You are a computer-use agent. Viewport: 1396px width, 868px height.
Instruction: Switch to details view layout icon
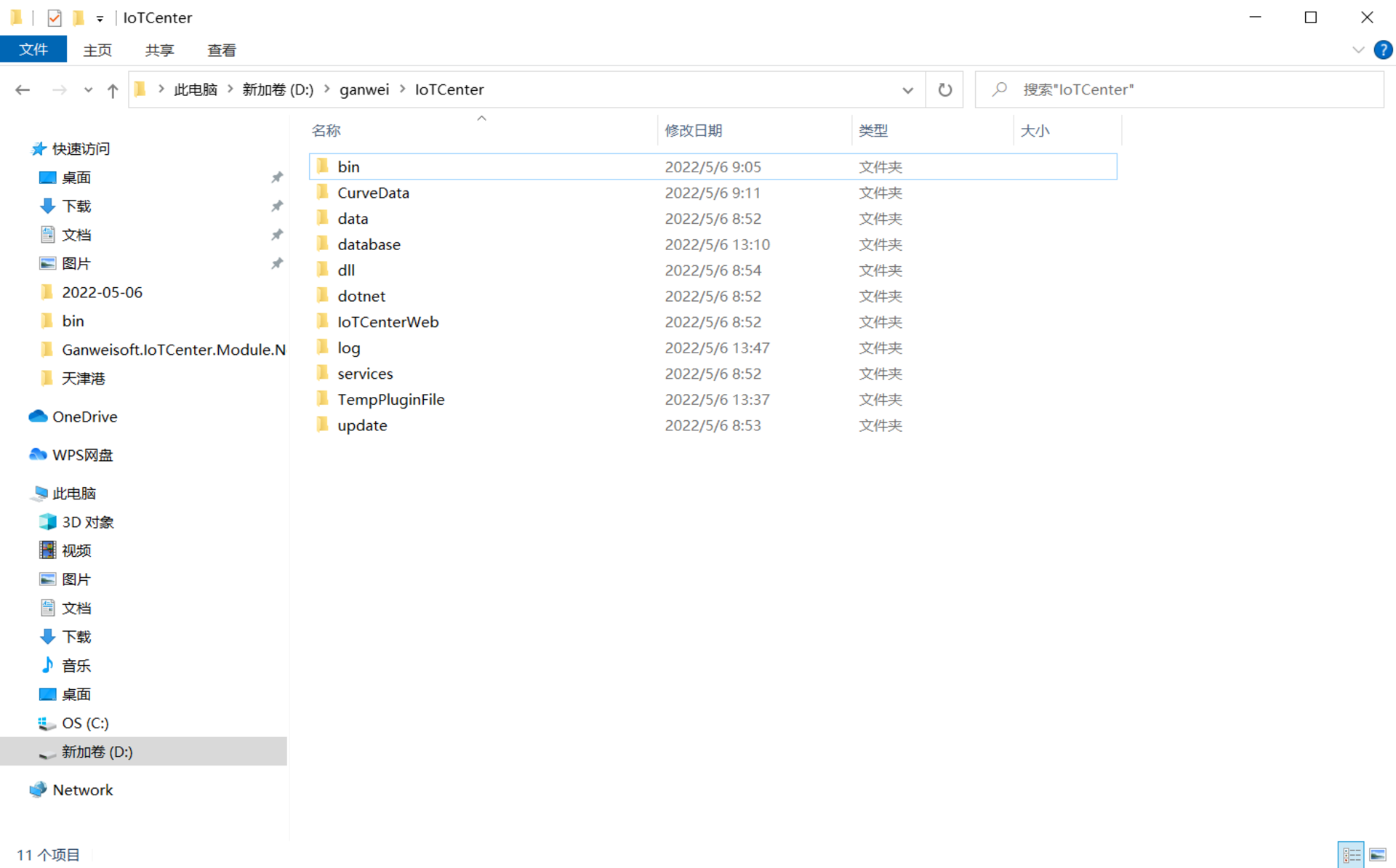pyautogui.click(x=1351, y=855)
